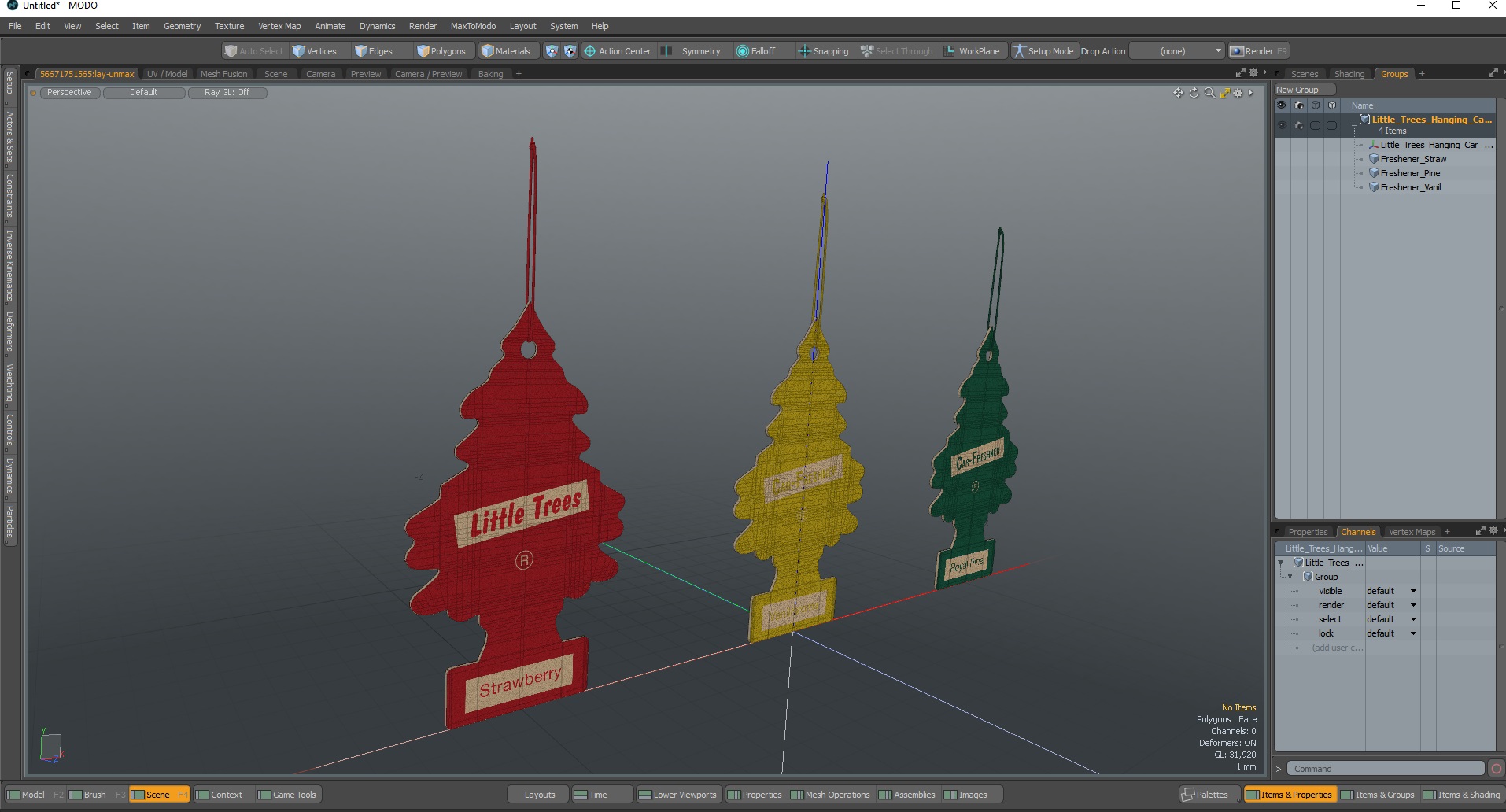Collapse the Little_Trees channel tree node
The width and height of the screenshot is (1506, 812).
(x=1281, y=563)
